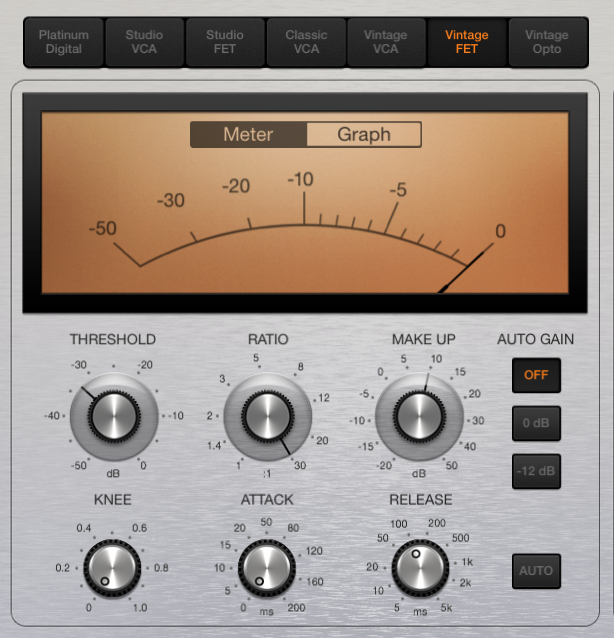Click the 1.4 value on Ratio dial
The image size is (614, 638).
[214, 446]
